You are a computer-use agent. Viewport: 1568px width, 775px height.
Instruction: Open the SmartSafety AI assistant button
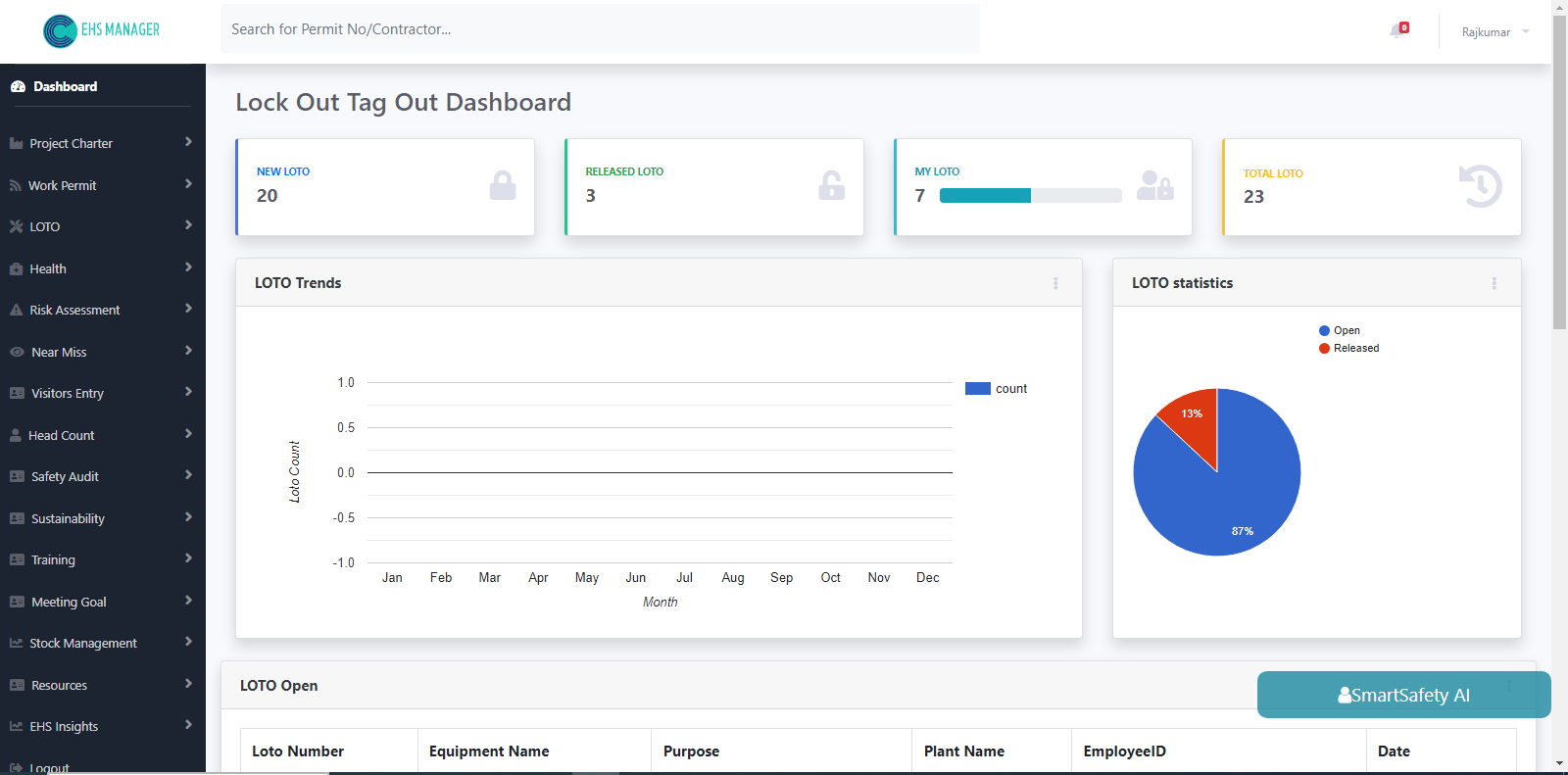point(1403,695)
